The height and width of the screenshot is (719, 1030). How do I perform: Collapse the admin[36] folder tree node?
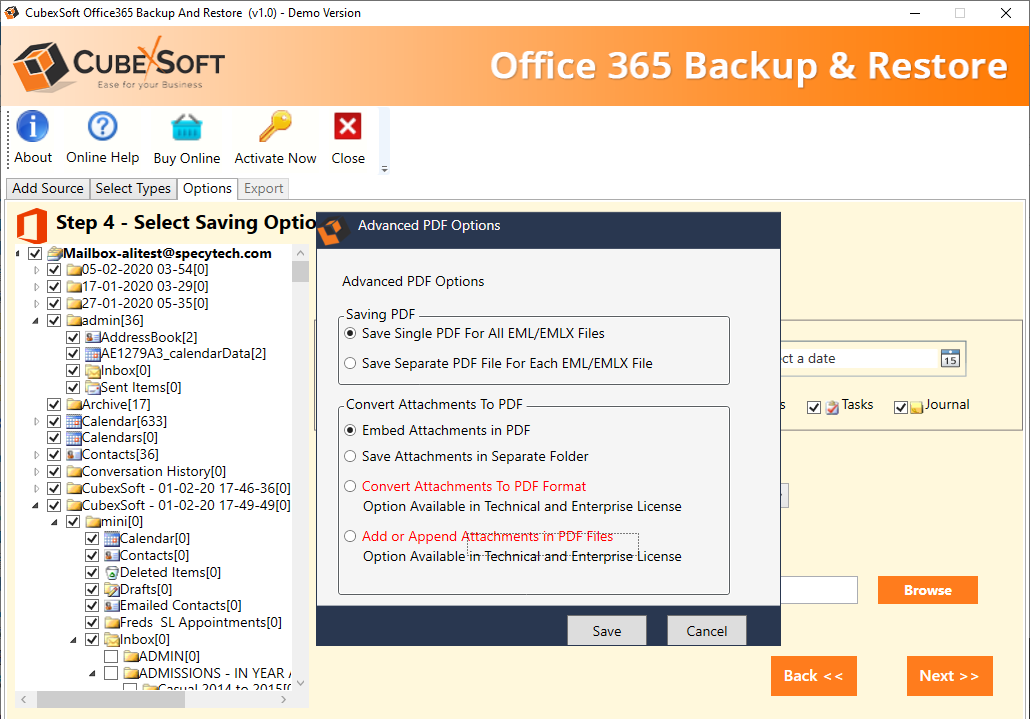pos(37,321)
